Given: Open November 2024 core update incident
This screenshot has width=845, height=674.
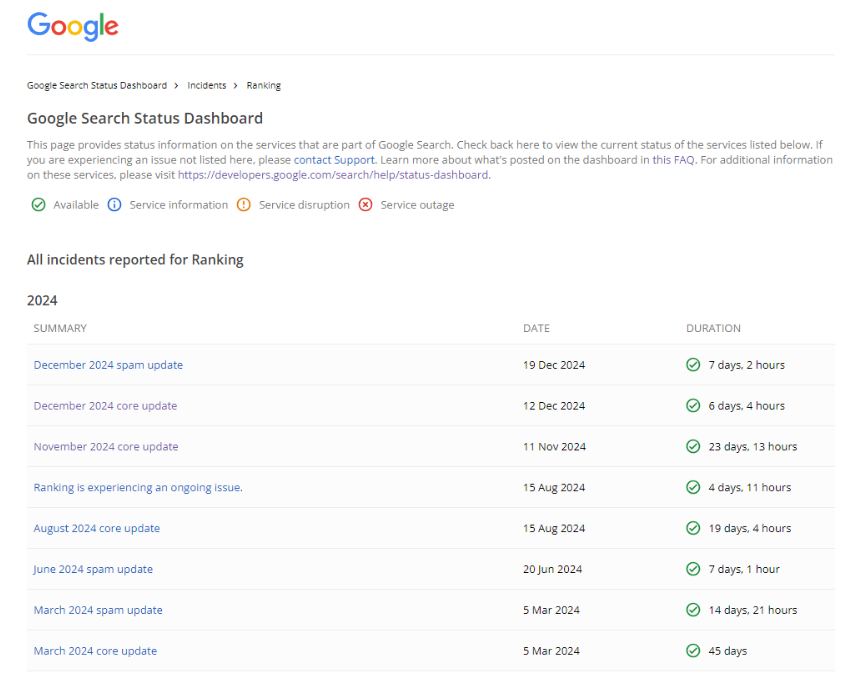Looking at the screenshot, I should click(x=106, y=447).
